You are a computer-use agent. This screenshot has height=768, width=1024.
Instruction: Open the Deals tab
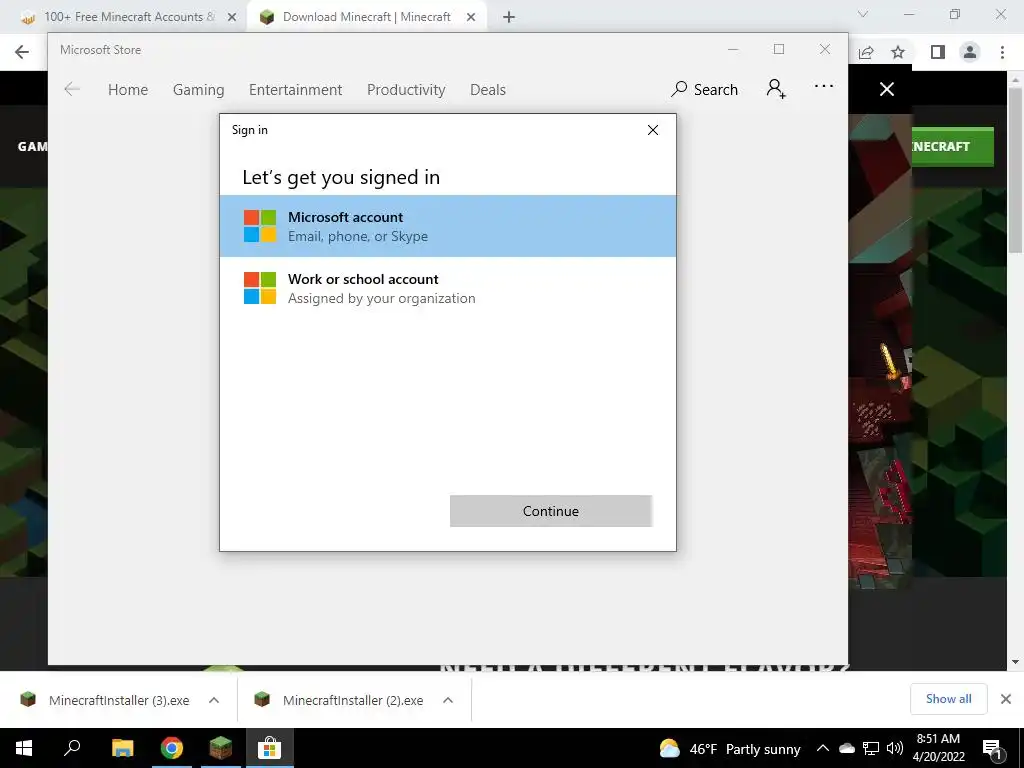tap(488, 89)
